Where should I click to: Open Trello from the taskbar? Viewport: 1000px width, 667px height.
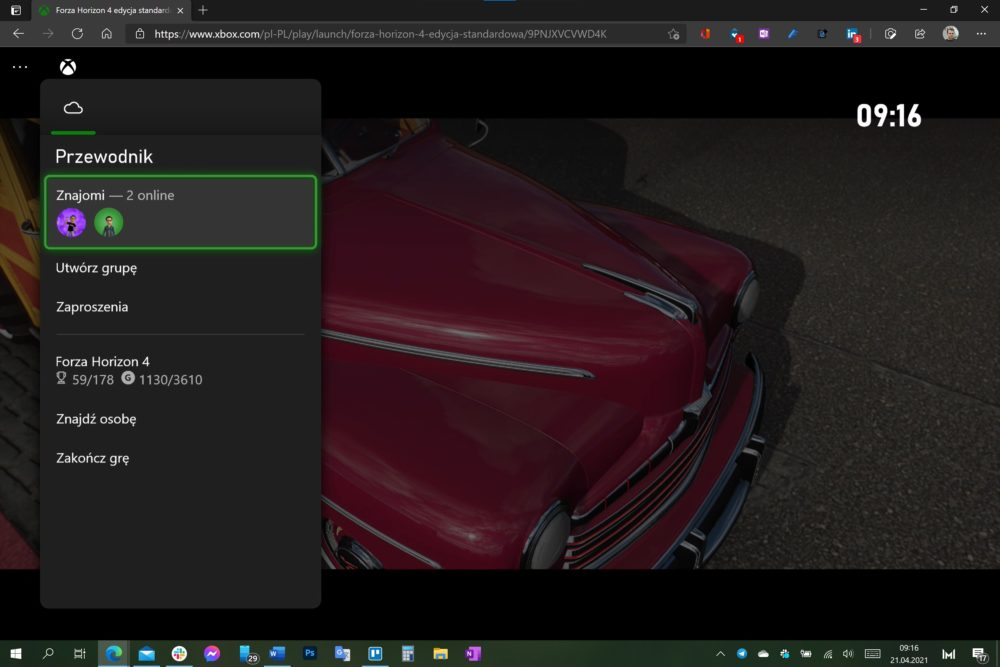(375, 654)
